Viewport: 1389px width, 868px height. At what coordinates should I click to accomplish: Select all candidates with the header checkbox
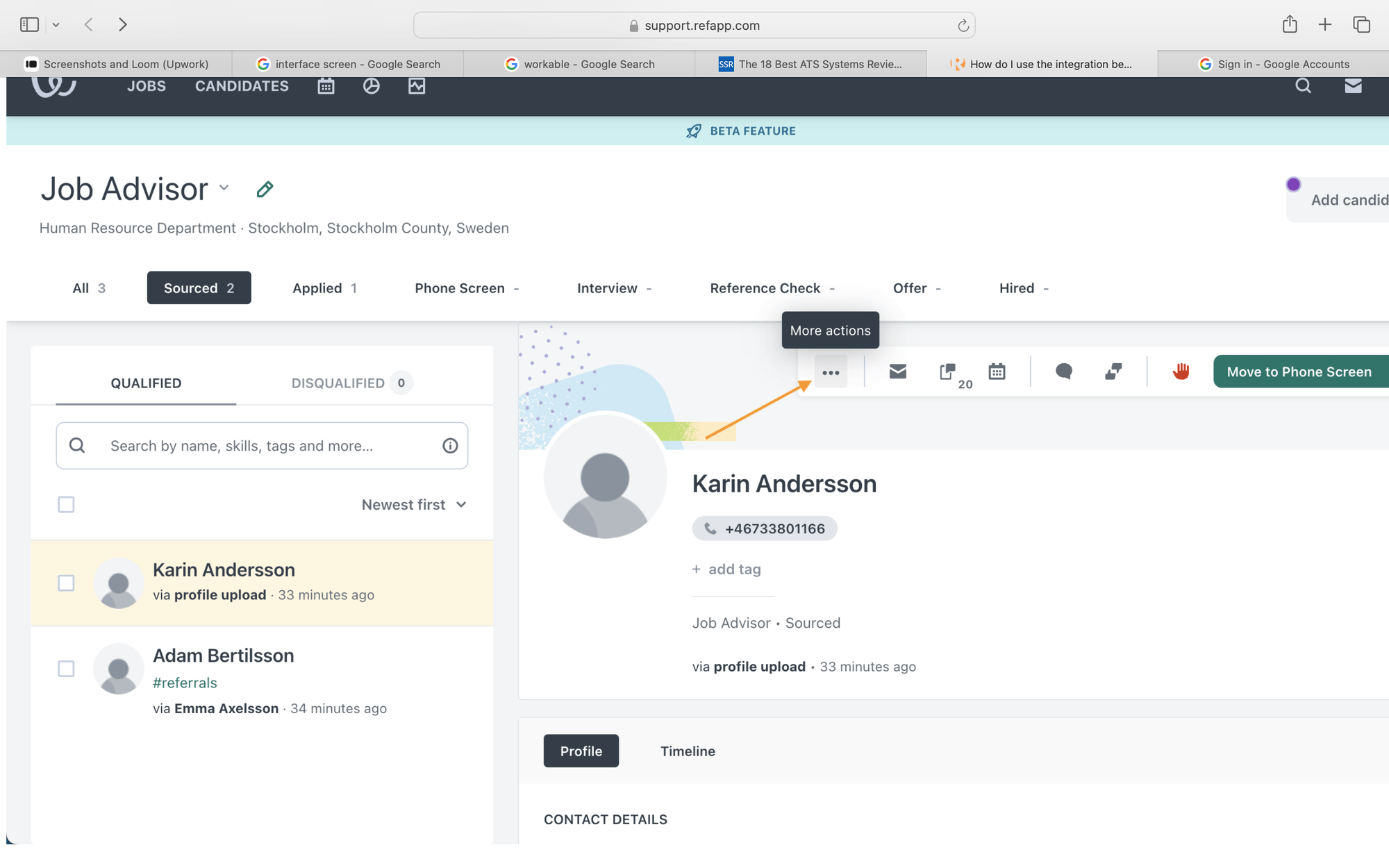click(66, 505)
